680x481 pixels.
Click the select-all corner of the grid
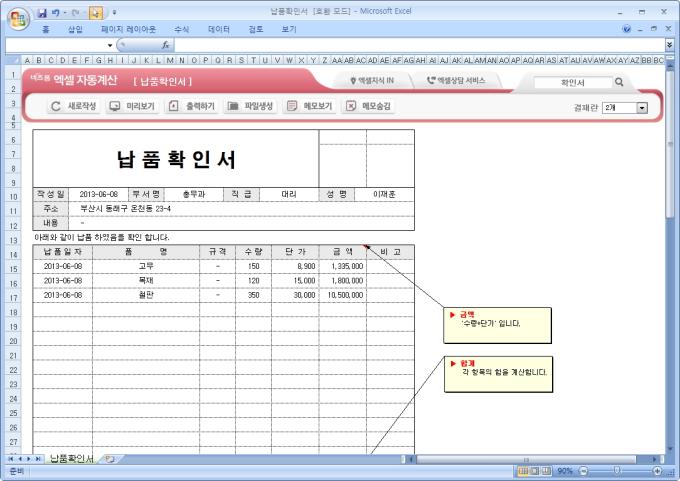pos(13,60)
